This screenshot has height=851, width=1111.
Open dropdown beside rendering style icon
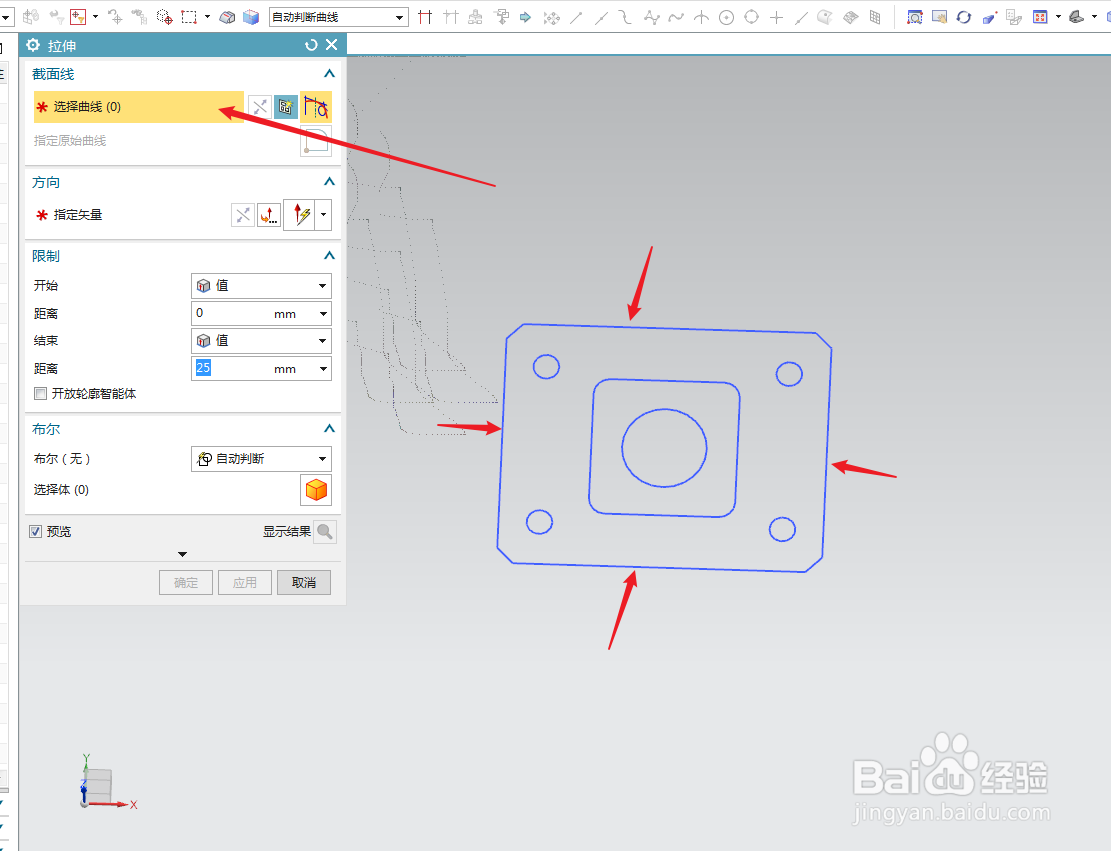(1095, 17)
